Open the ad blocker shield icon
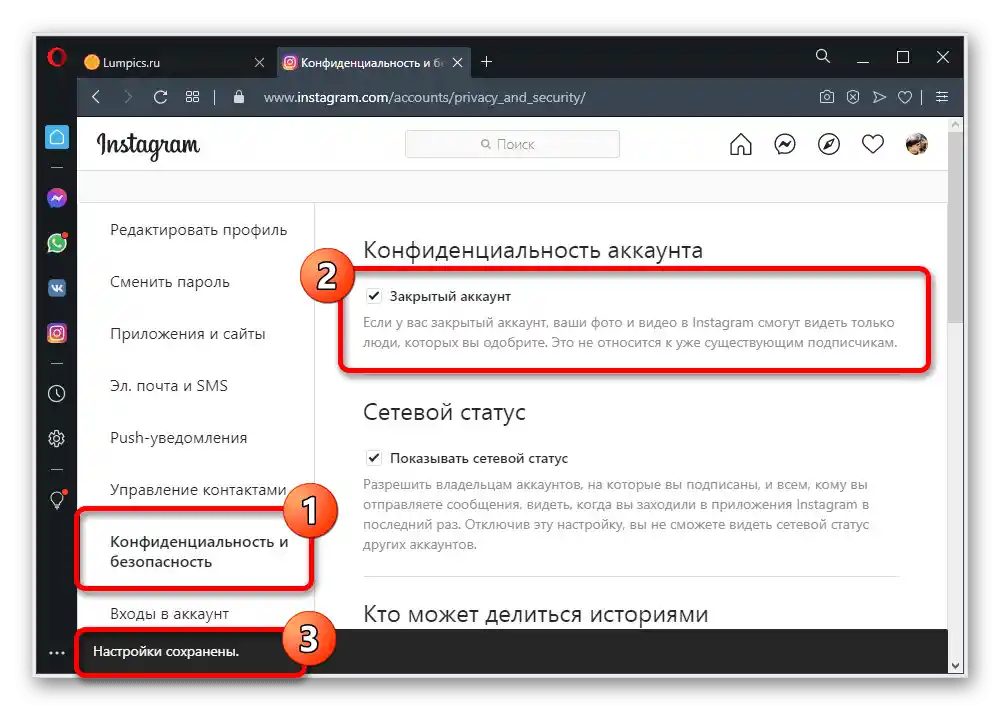Image resolution: width=1000 pixels, height=710 pixels. [853, 97]
